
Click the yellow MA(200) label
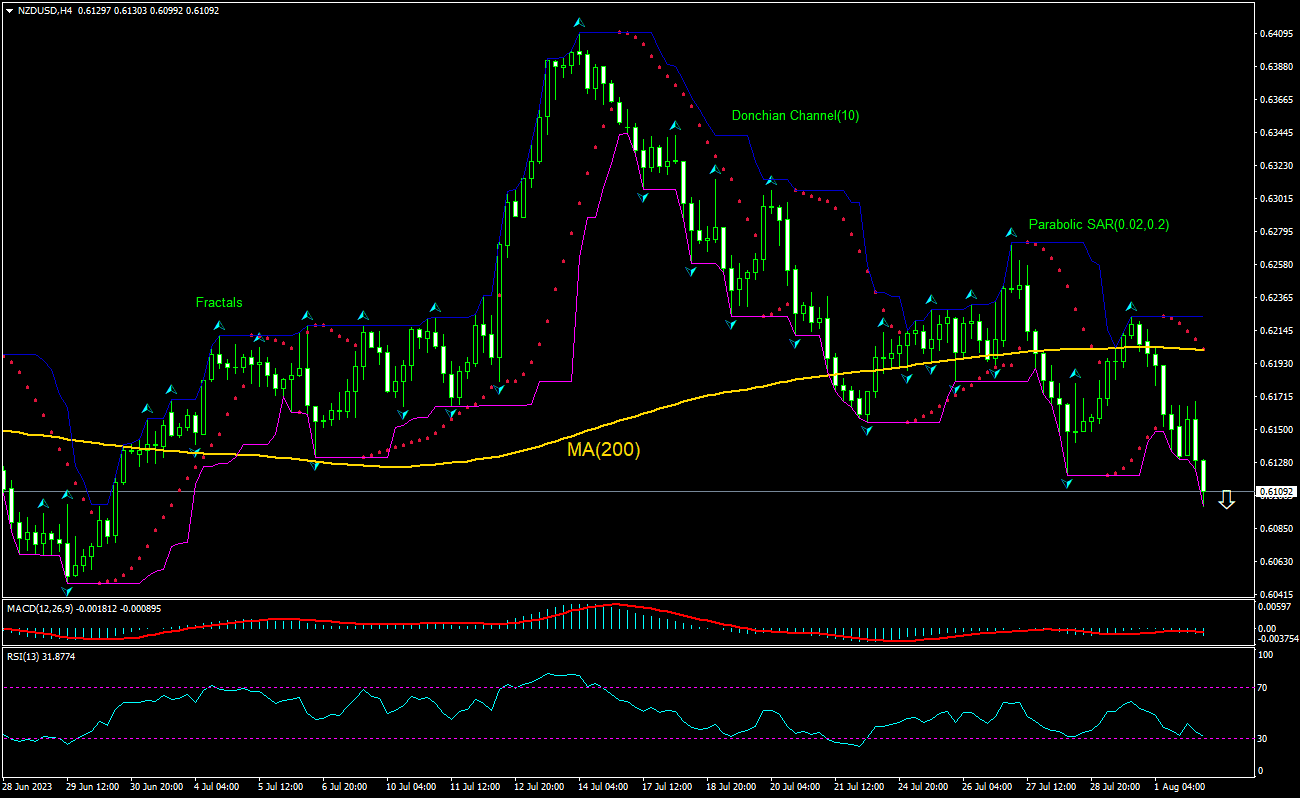(603, 452)
